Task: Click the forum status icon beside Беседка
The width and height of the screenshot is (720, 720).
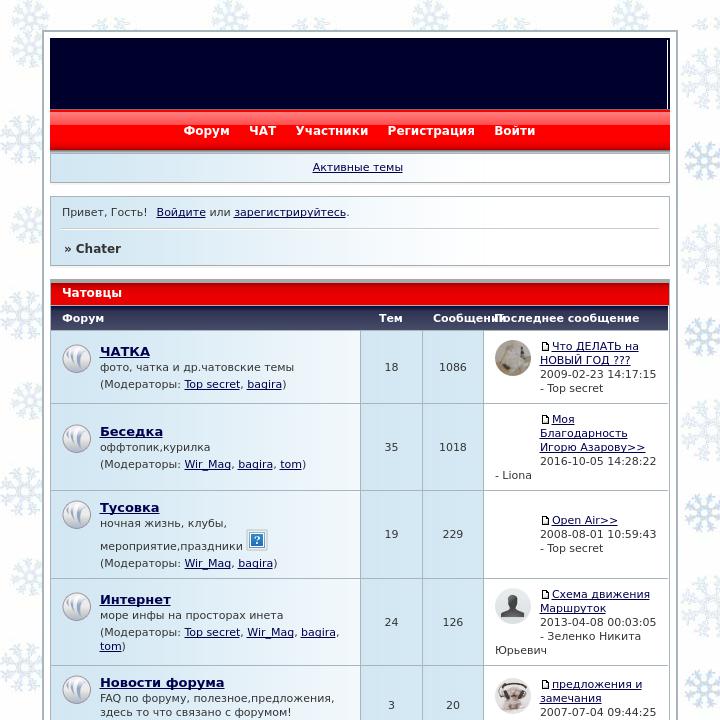Action: click(77, 439)
